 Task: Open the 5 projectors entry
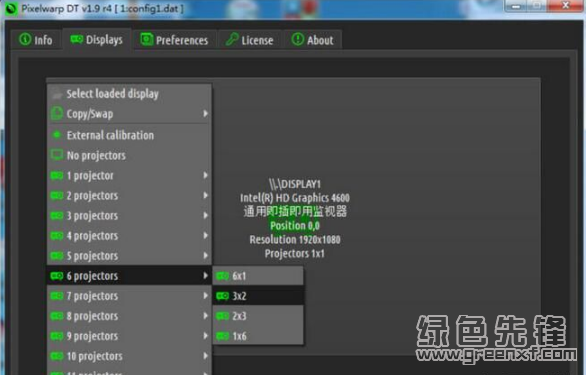click(129, 256)
